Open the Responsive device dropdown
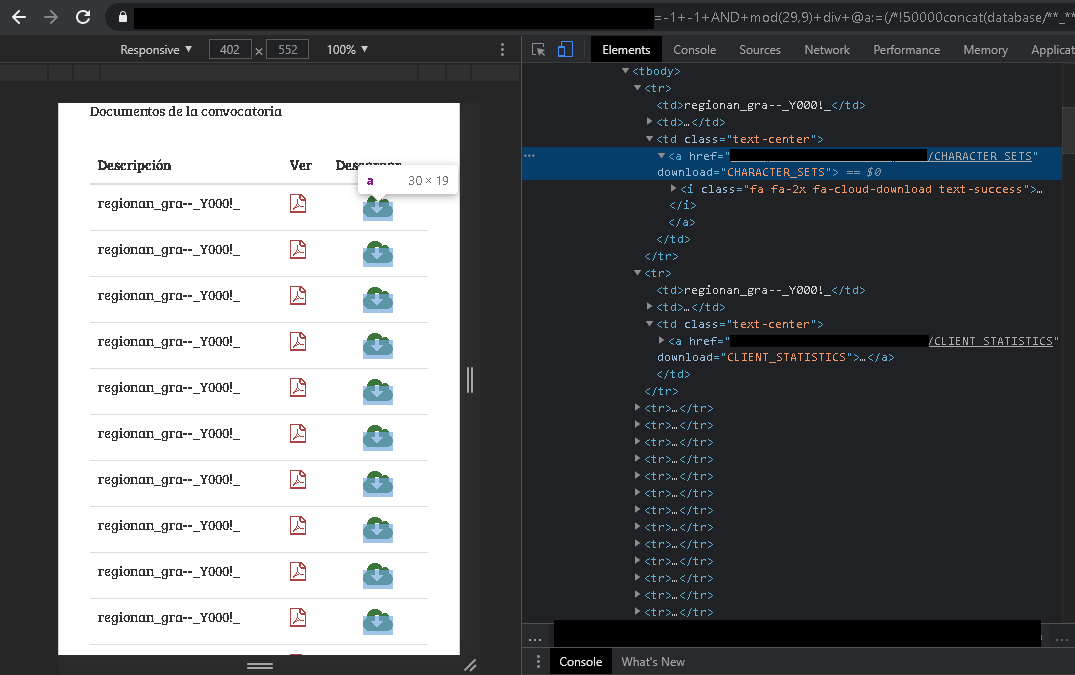 (x=155, y=49)
